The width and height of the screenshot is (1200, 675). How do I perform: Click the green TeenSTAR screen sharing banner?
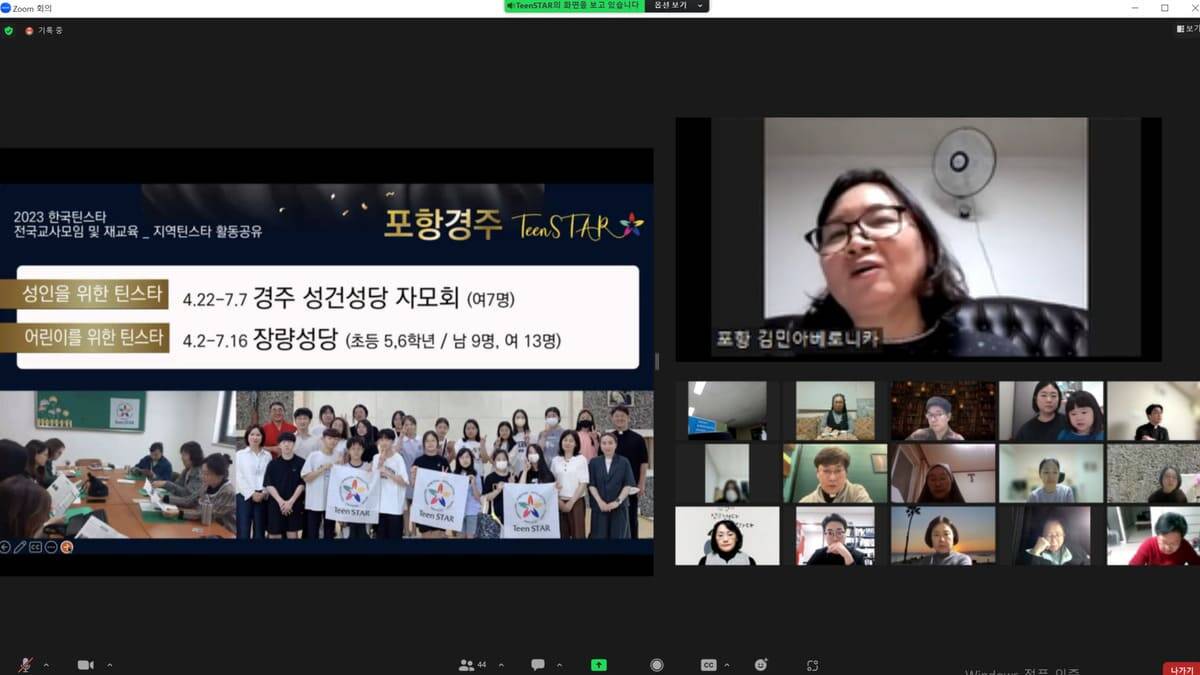(x=574, y=6)
